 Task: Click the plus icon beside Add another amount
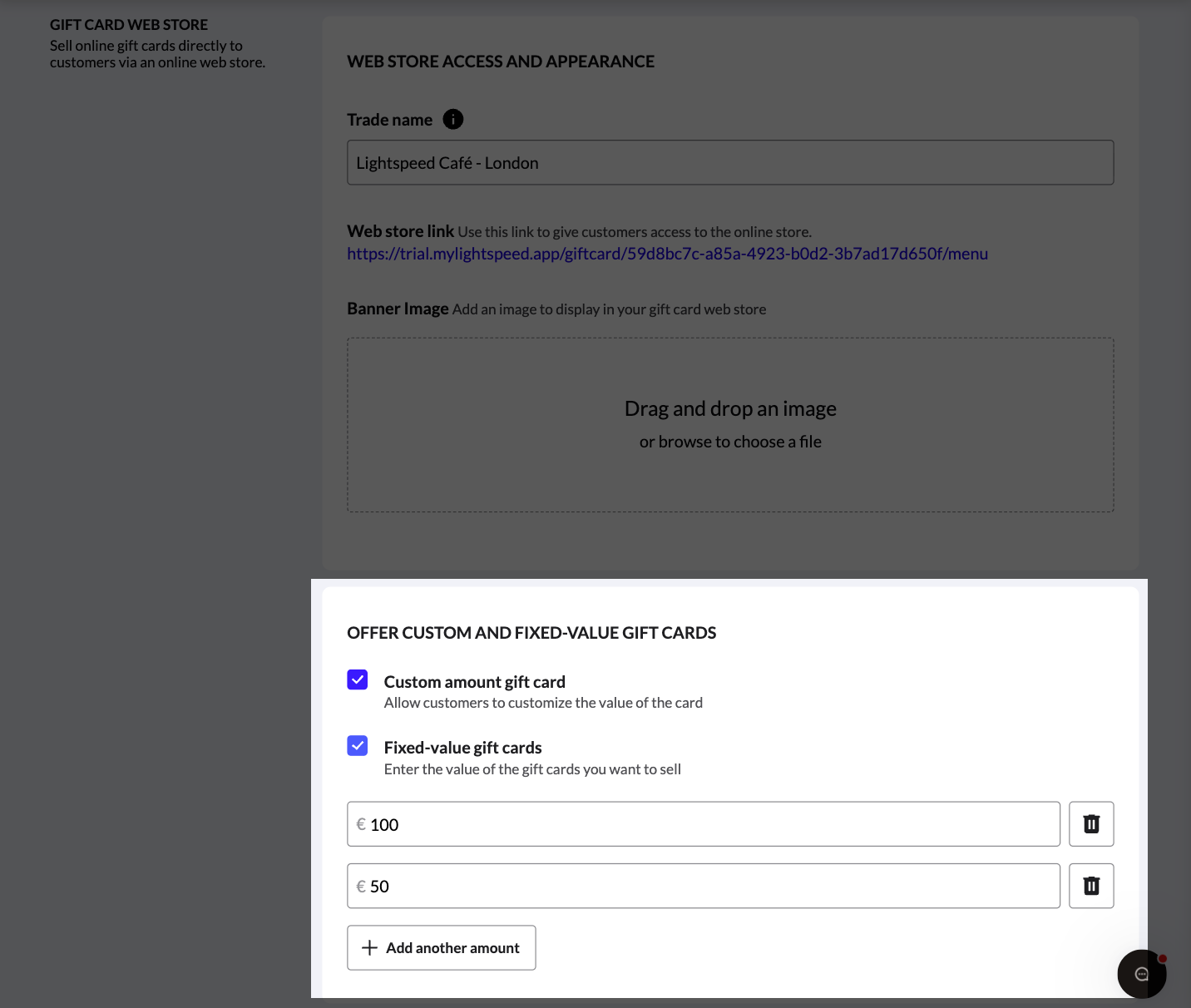coord(370,948)
